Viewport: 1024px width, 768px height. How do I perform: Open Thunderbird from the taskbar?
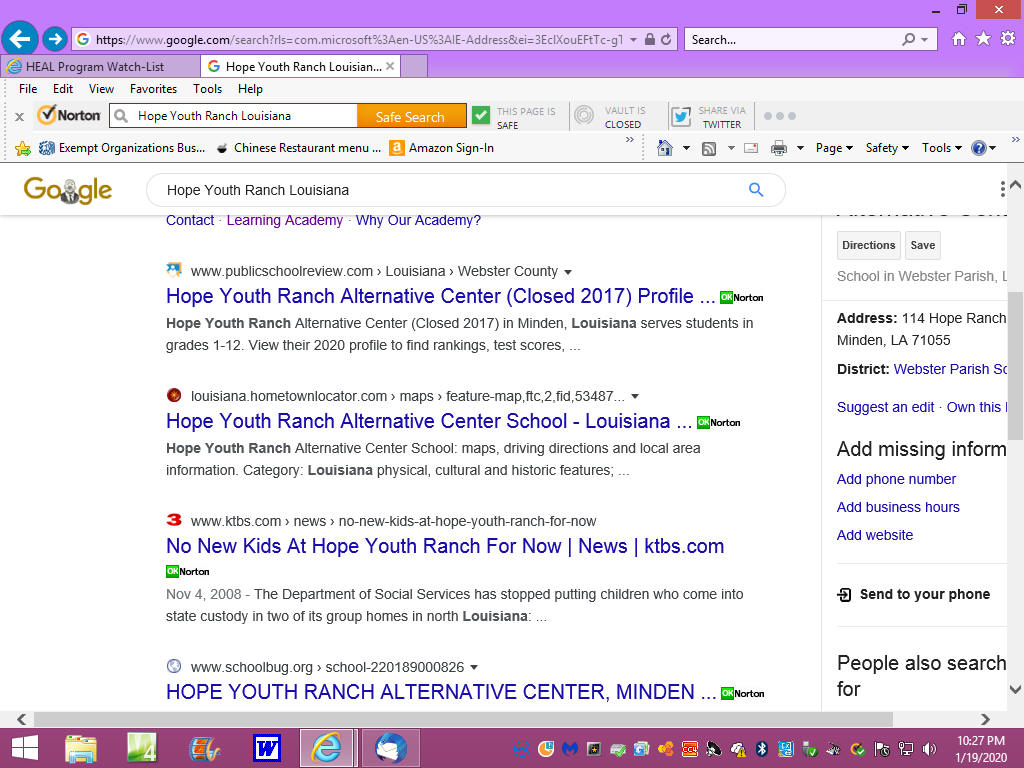point(391,748)
